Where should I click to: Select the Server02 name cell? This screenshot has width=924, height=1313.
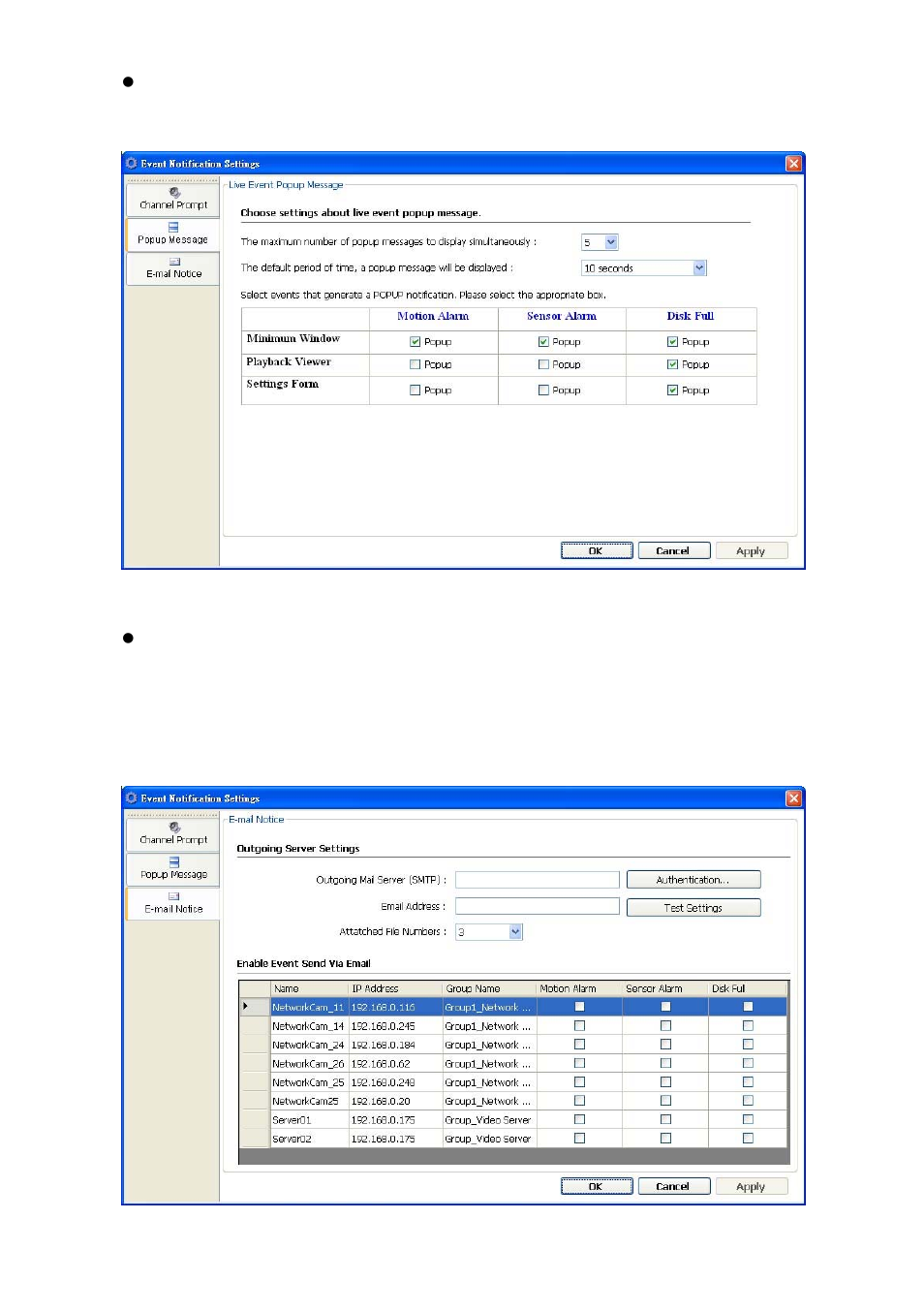309,1139
